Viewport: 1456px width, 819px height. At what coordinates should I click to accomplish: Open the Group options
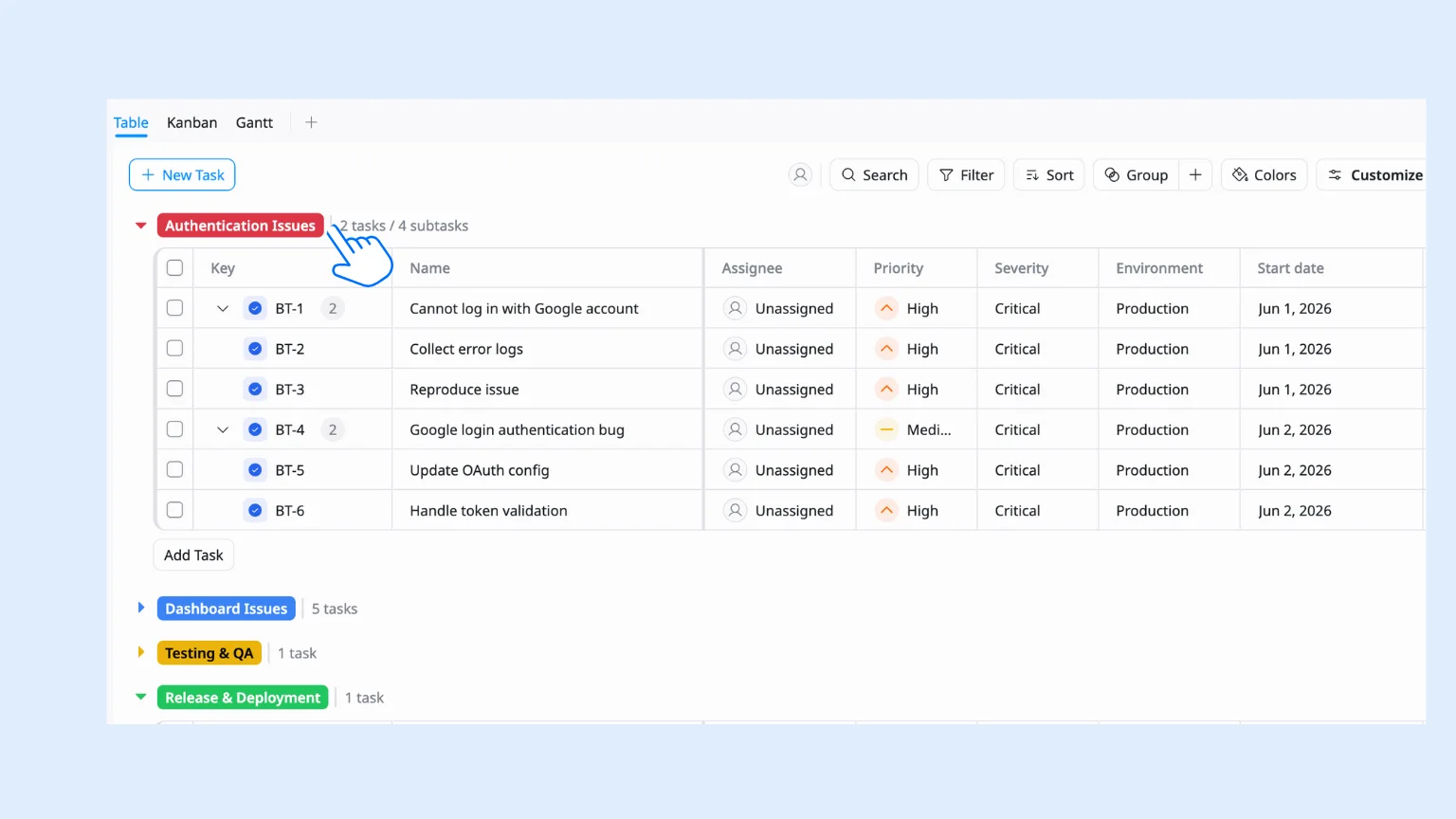point(1137,174)
